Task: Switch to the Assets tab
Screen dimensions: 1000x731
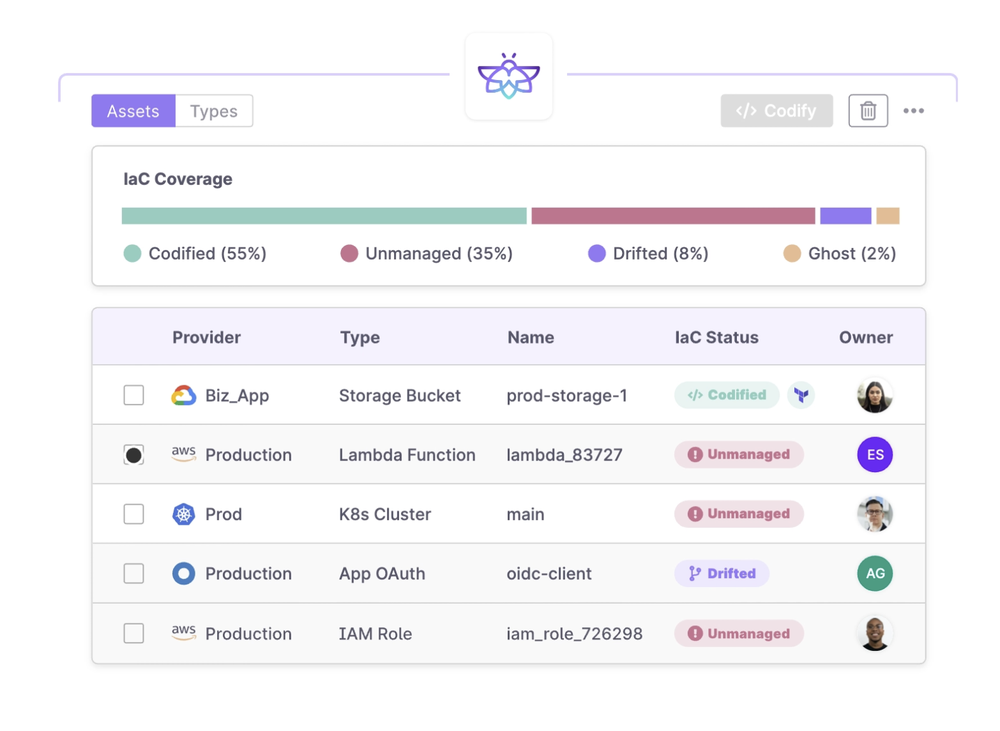Action: (x=133, y=111)
